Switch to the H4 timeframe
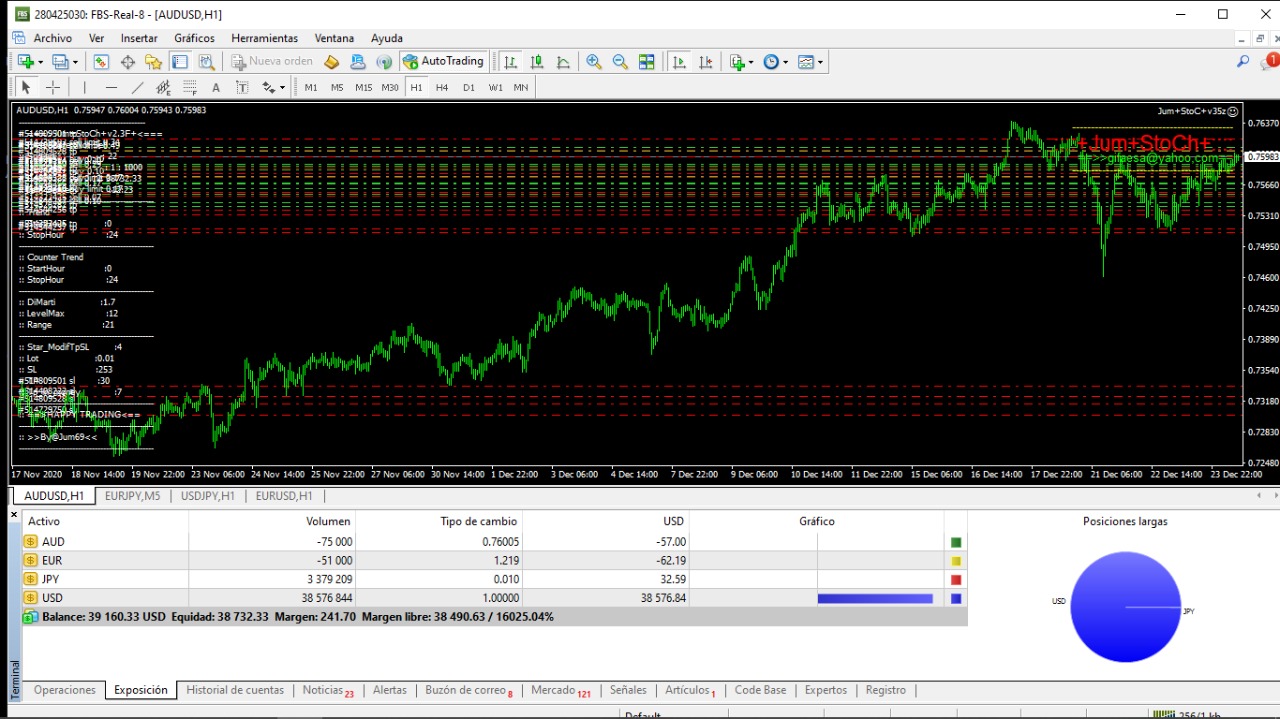 tap(442, 87)
